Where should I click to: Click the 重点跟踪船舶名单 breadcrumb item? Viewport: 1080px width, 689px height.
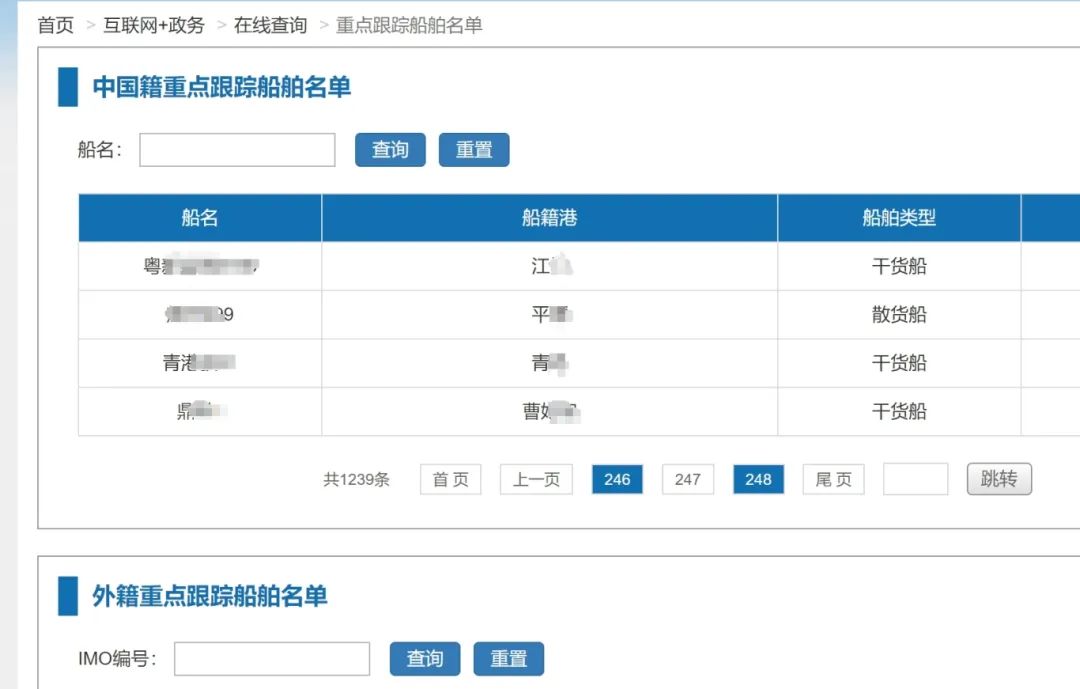pos(409,25)
